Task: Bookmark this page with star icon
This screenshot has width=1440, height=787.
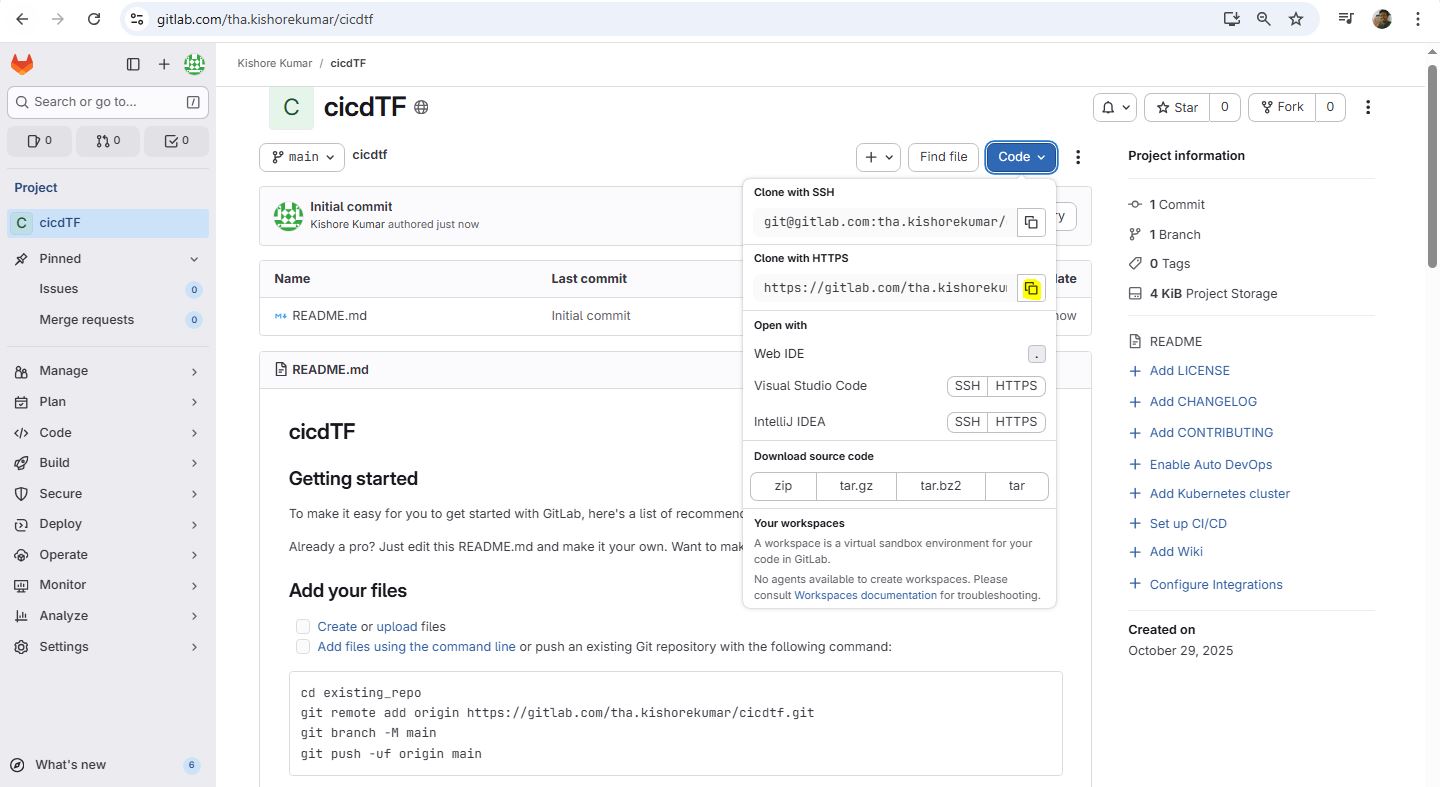Action: point(1296,19)
